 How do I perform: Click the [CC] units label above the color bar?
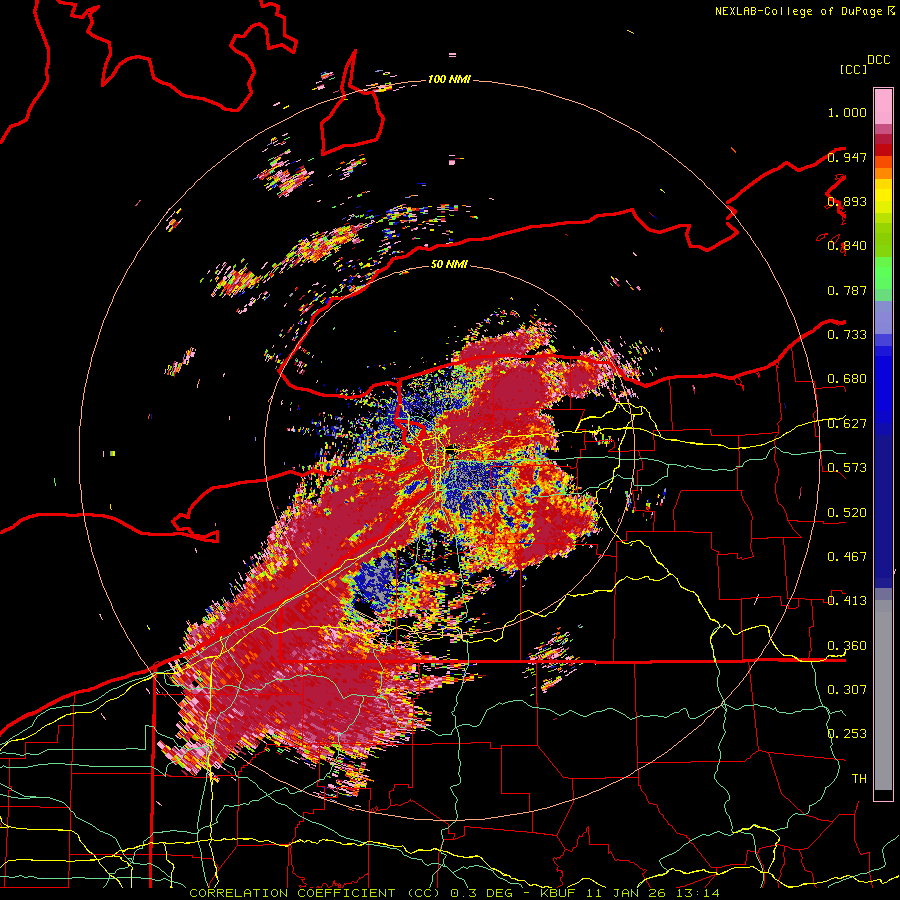point(853,69)
